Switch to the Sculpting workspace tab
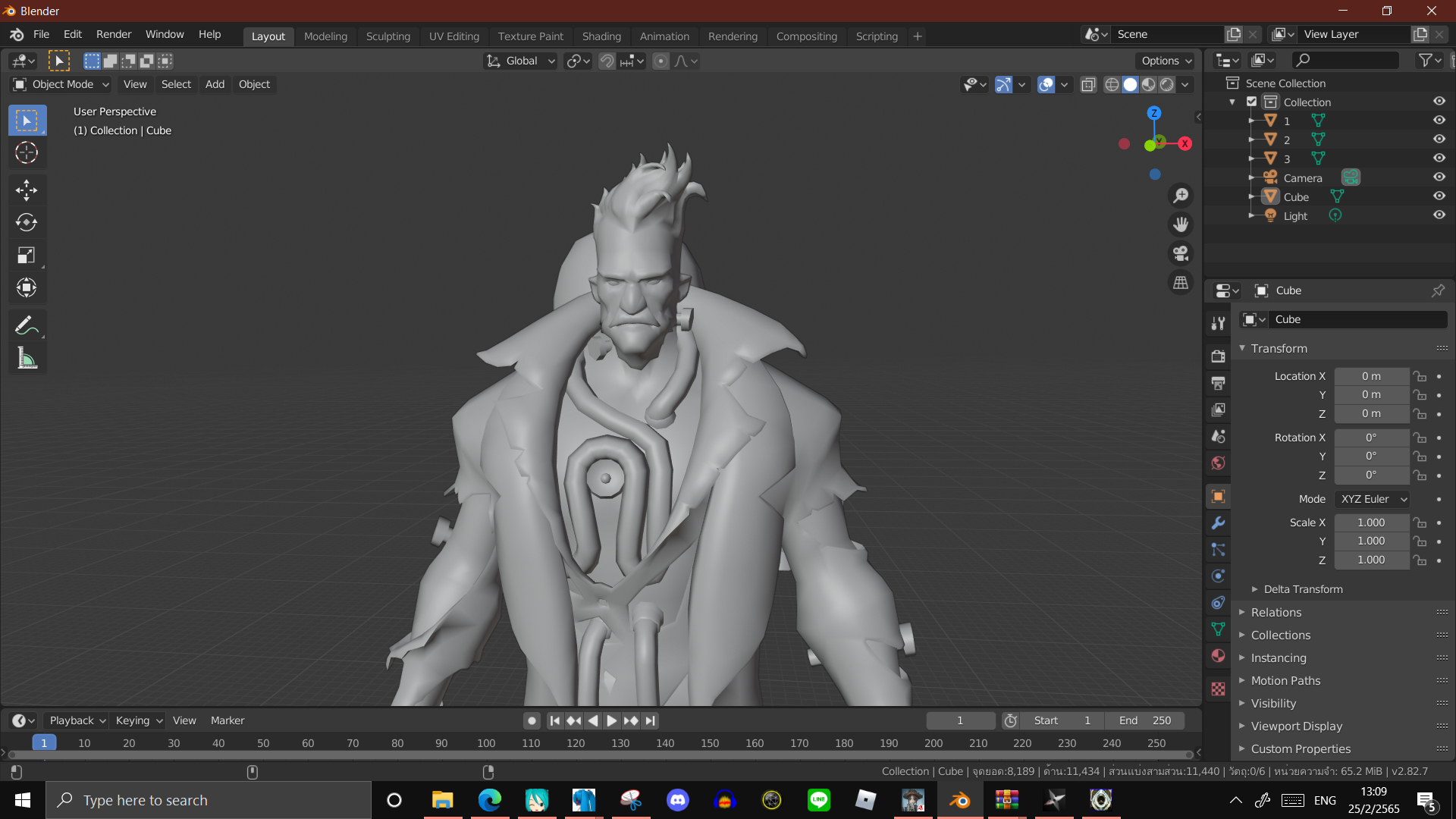Image resolution: width=1456 pixels, height=819 pixels. [x=388, y=36]
